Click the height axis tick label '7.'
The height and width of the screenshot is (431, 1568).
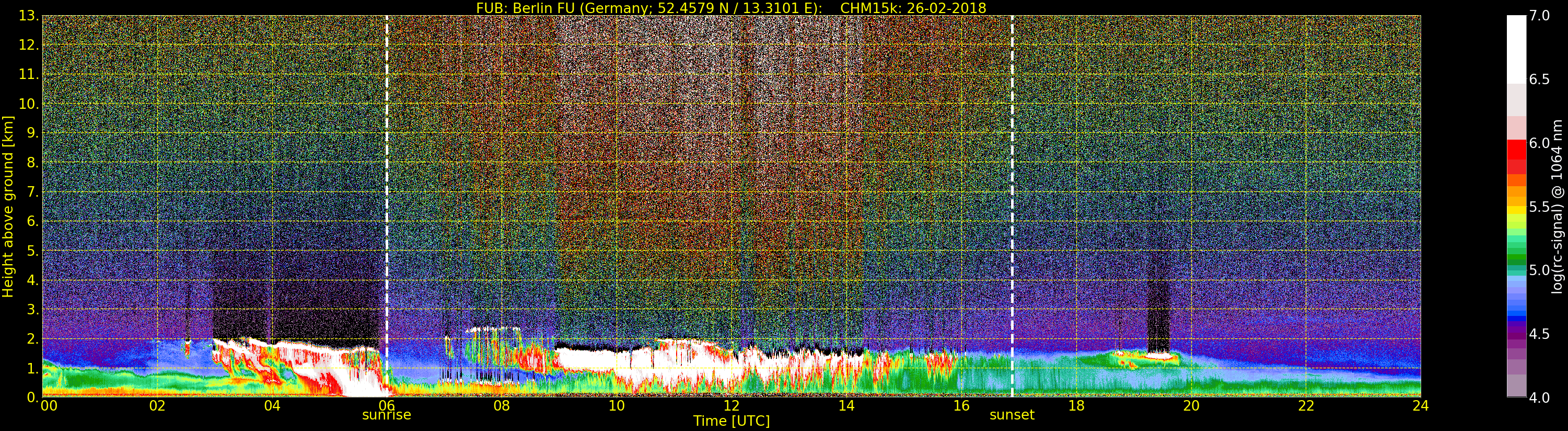(x=32, y=192)
